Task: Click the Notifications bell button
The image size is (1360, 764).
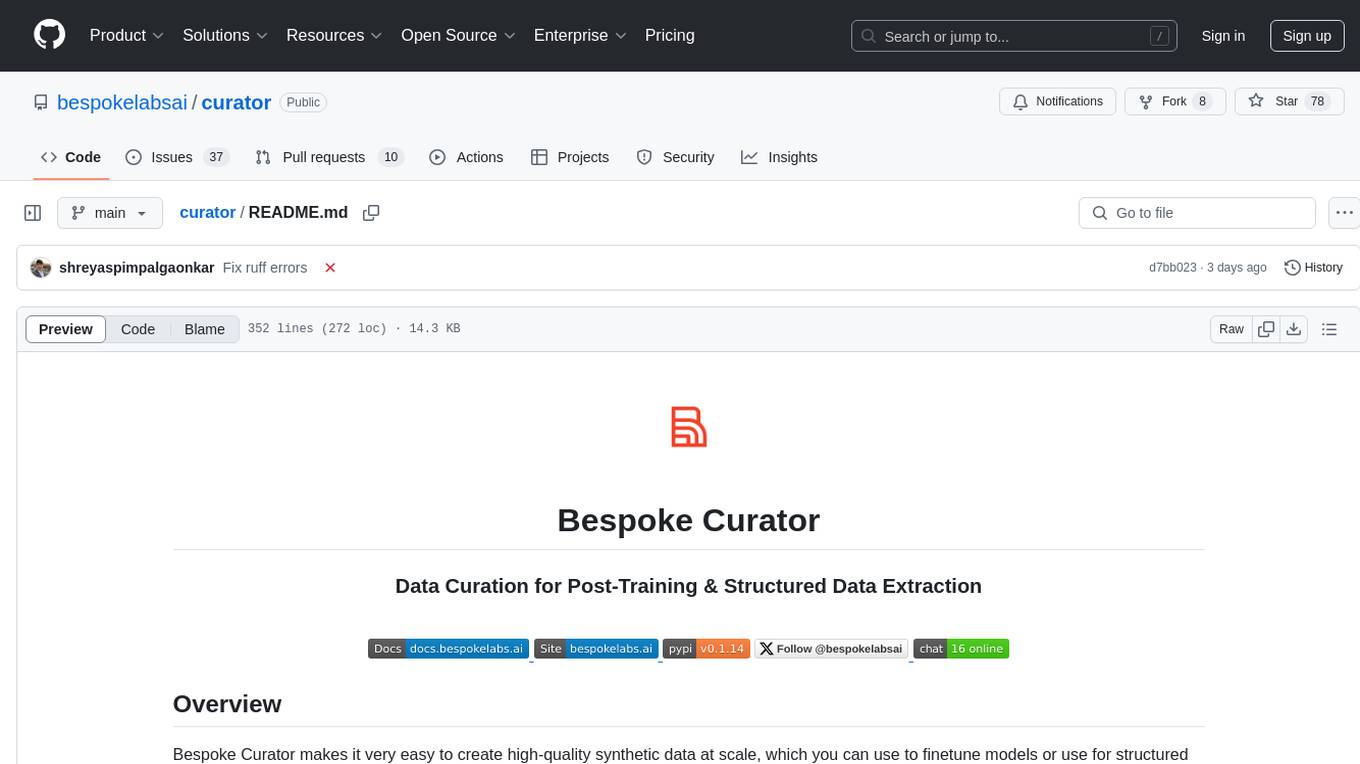Action: pyautogui.click(x=1058, y=101)
